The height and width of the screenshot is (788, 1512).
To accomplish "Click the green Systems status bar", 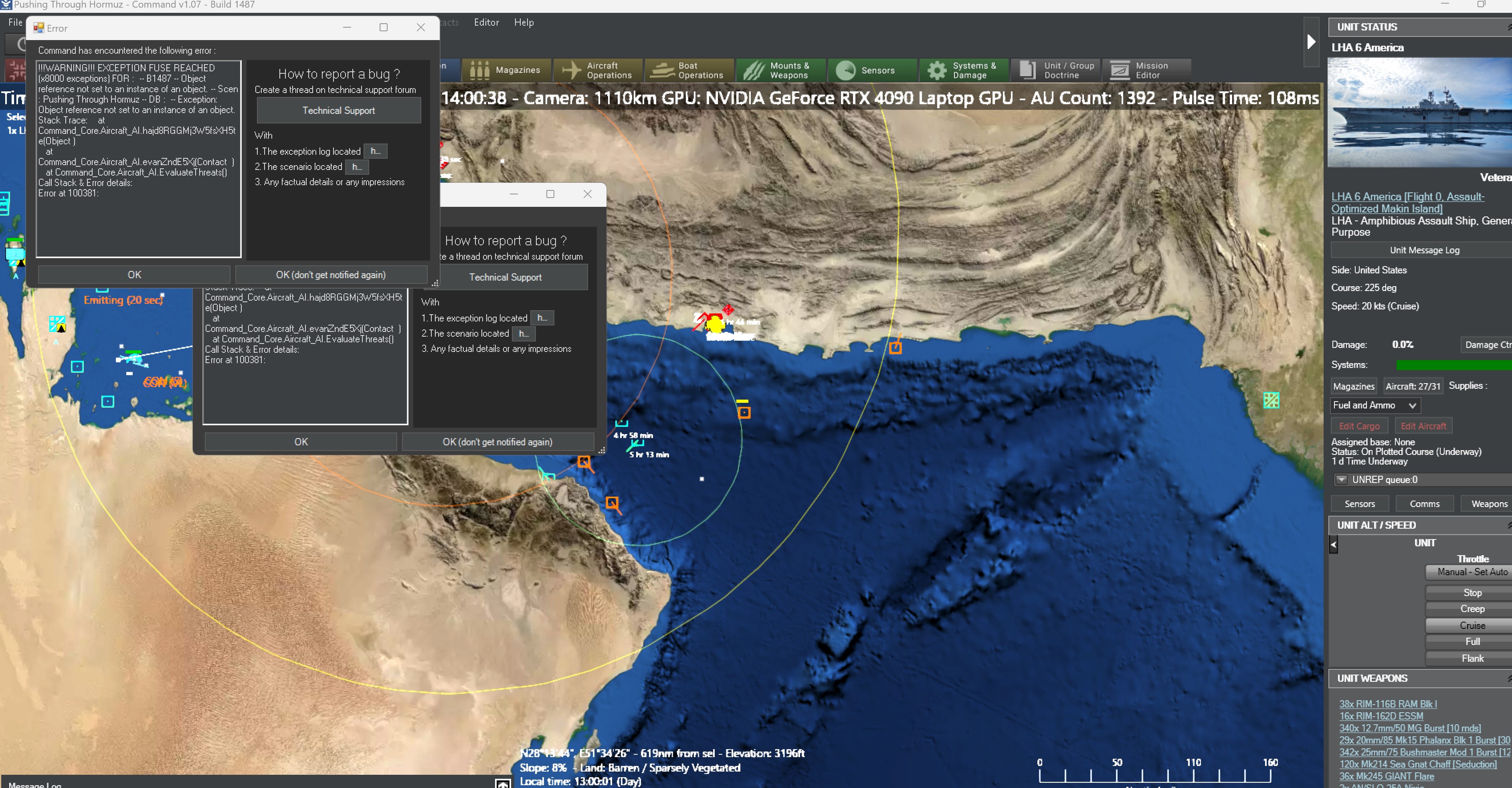I will click(1452, 365).
